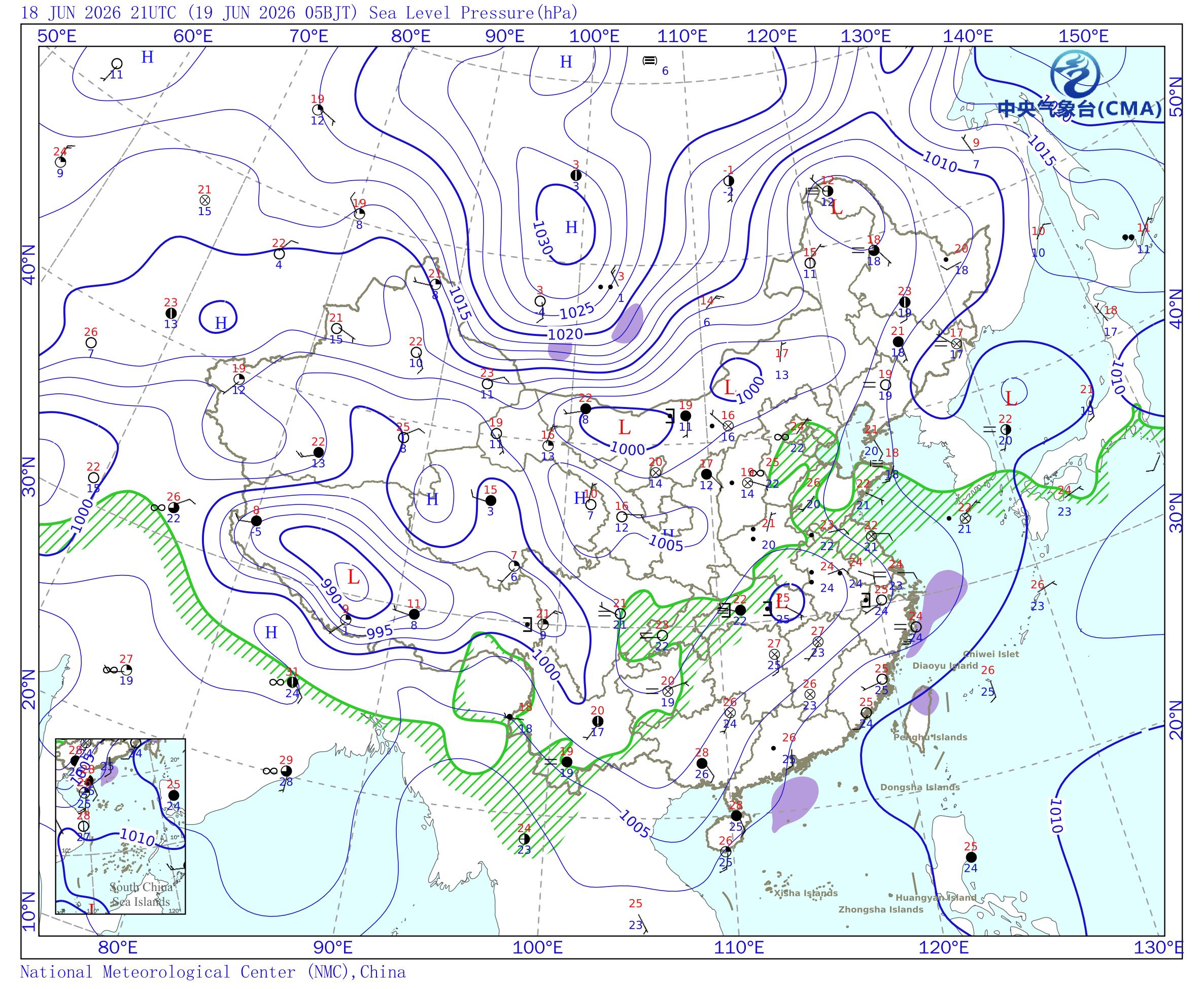Click the 140°E longitude label
This screenshot has height=989, width=1204.
(x=968, y=37)
